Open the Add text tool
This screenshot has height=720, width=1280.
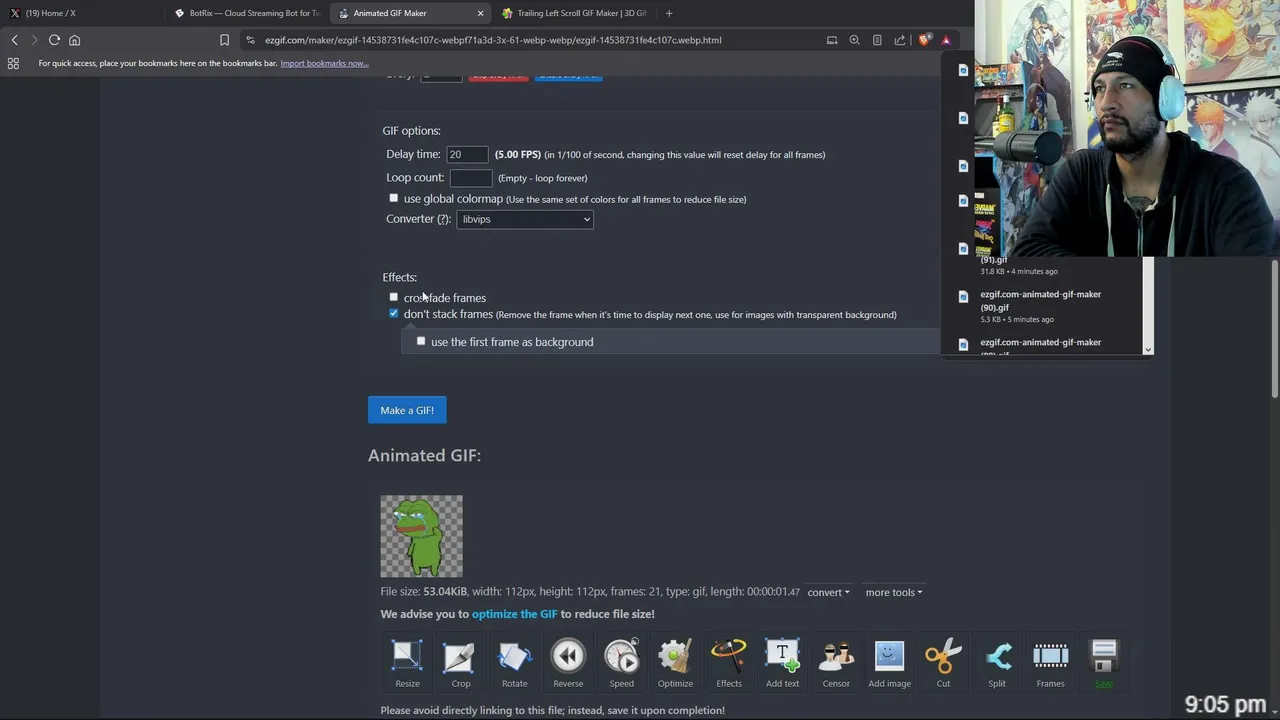782,664
